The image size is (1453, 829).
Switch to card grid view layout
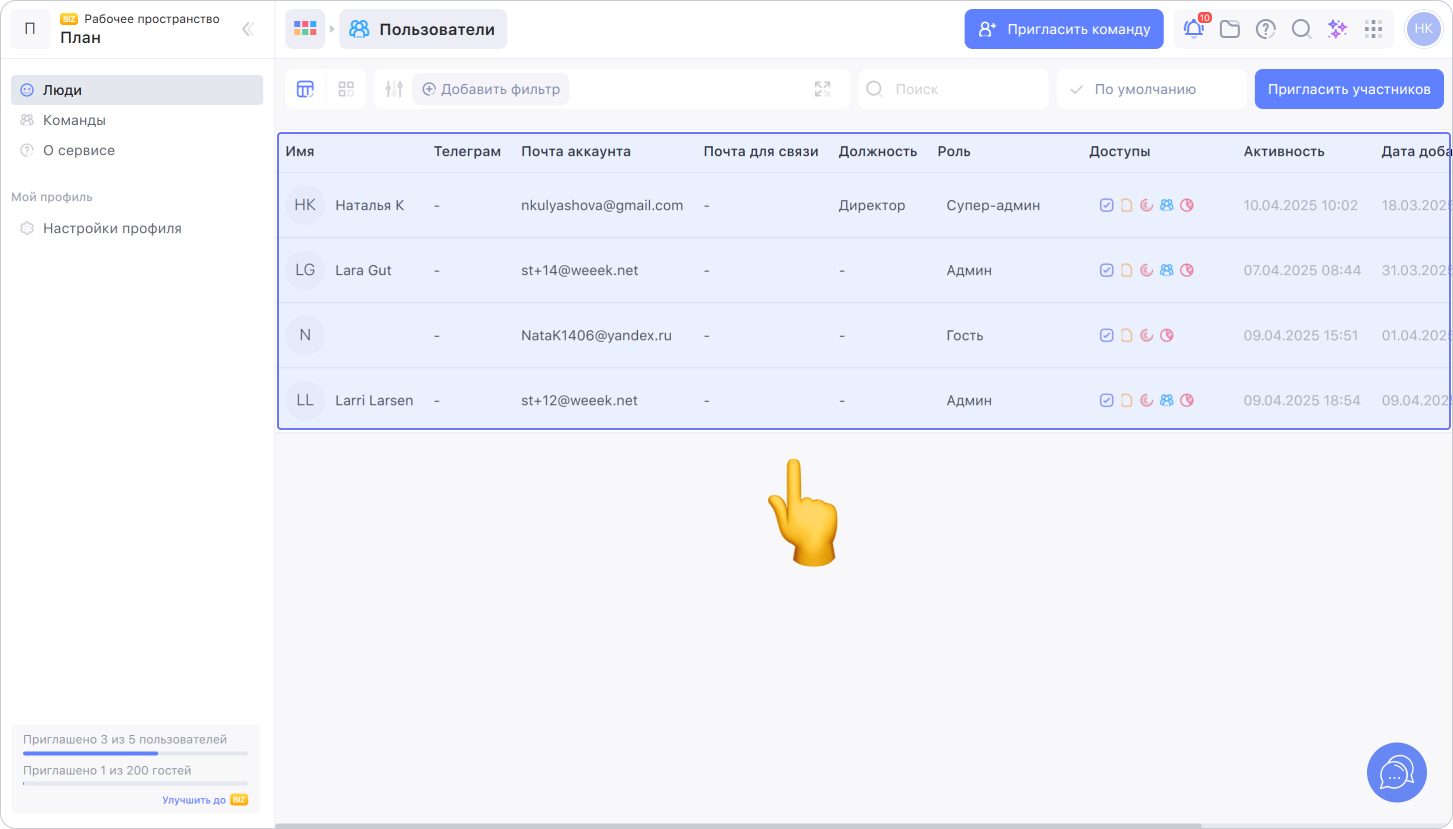[346, 89]
